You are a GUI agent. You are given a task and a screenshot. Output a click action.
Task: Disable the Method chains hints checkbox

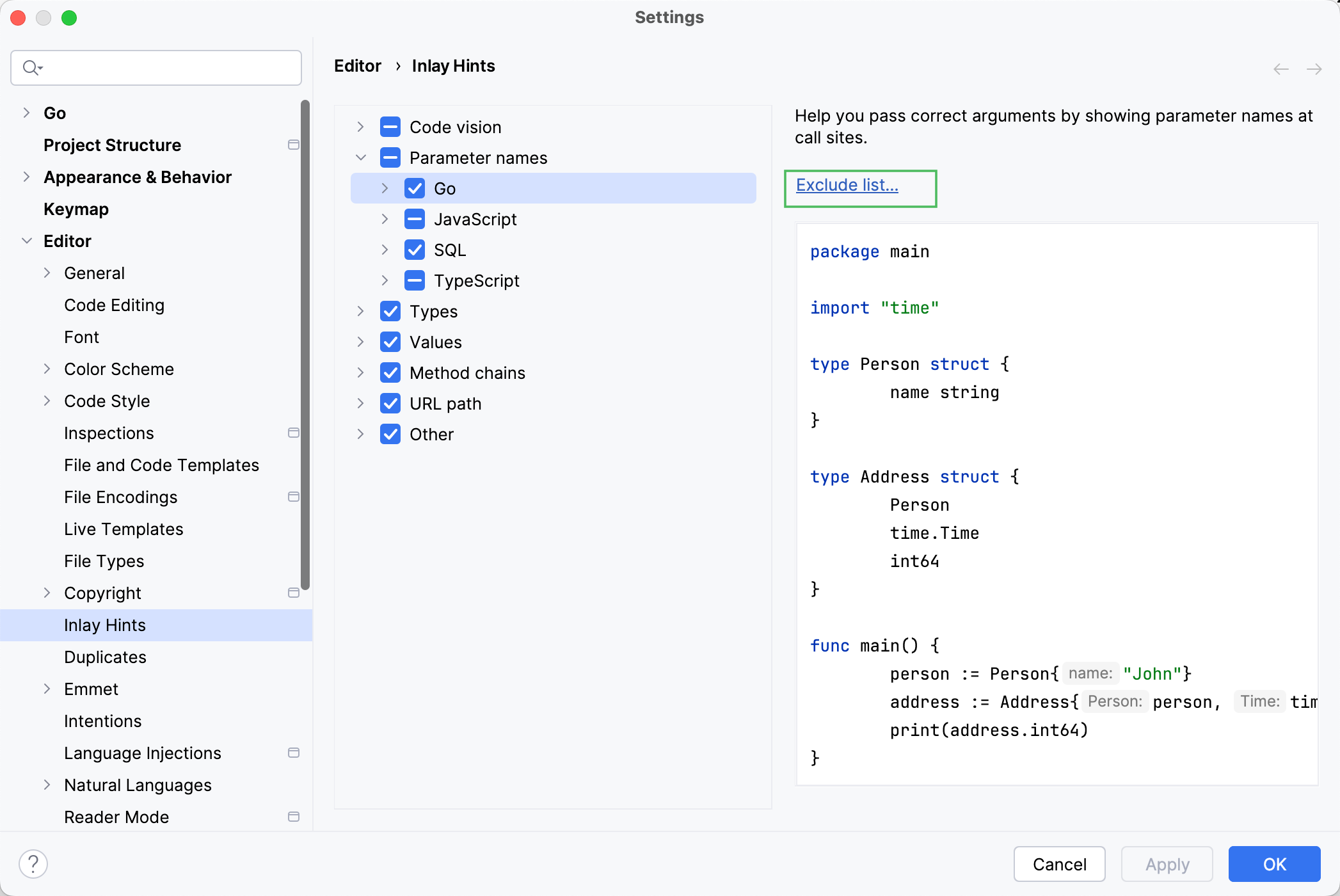[390, 372]
